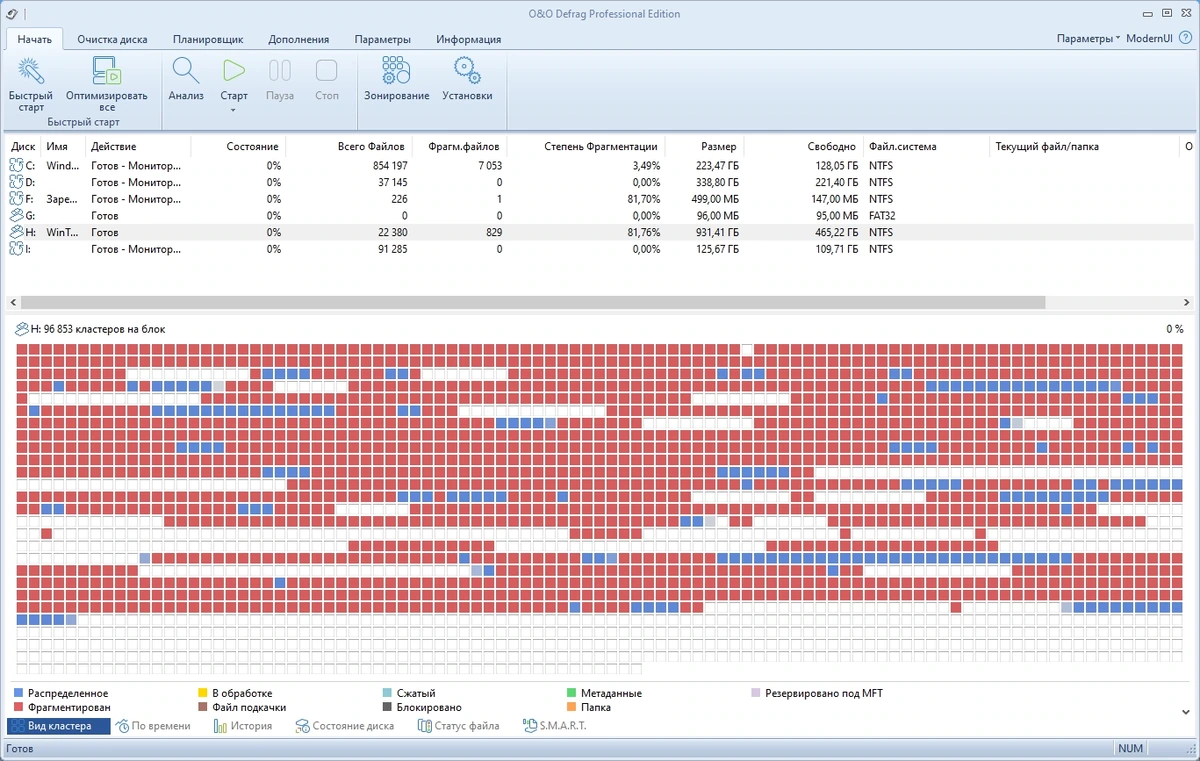Open the Старт dropdown arrow
1200x761 pixels.
[234, 108]
